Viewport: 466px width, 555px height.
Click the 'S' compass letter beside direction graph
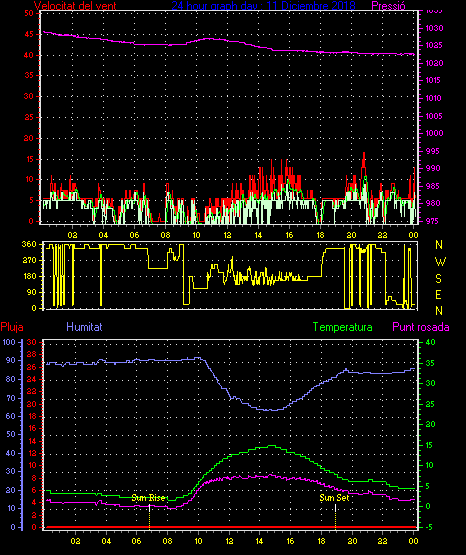point(438,279)
